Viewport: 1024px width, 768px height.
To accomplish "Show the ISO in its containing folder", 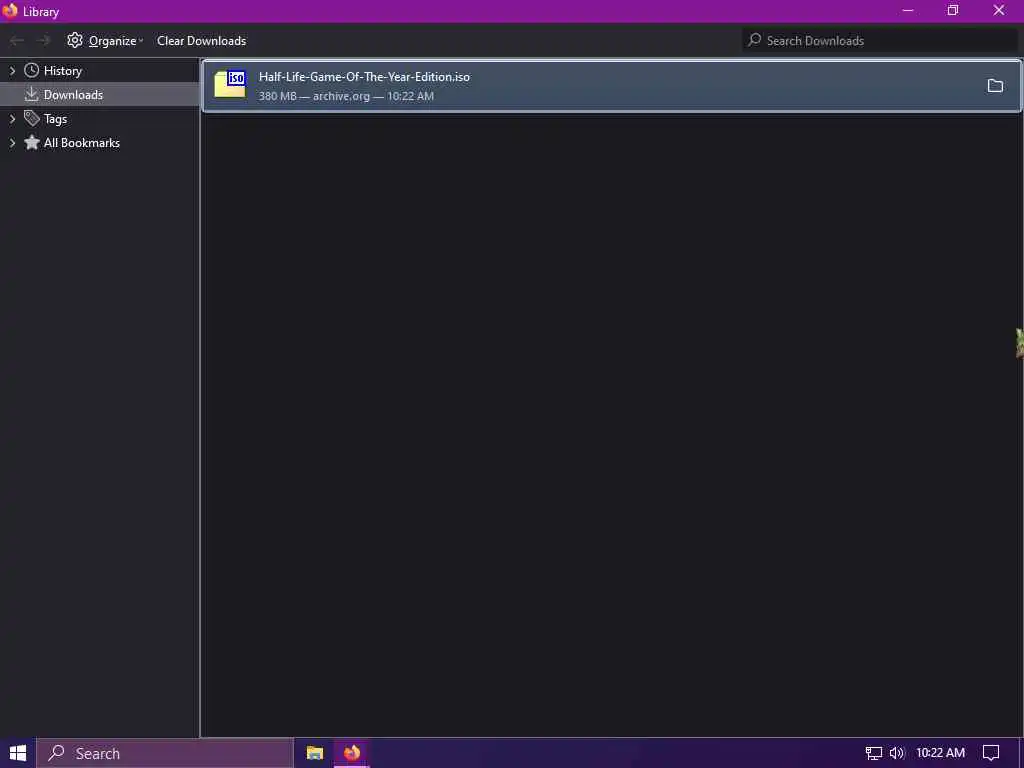I will pyautogui.click(x=995, y=86).
